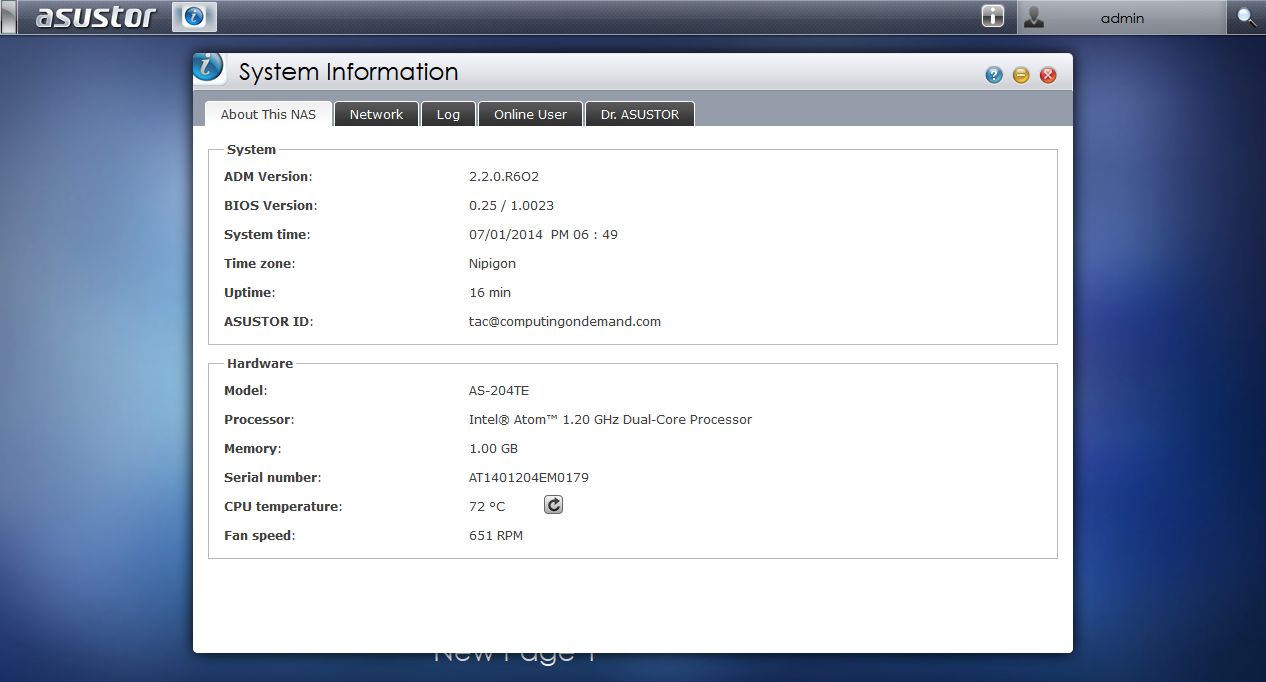This screenshot has width=1266, height=682.
Task: Click the BIOS Version label
Action: click(270, 205)
